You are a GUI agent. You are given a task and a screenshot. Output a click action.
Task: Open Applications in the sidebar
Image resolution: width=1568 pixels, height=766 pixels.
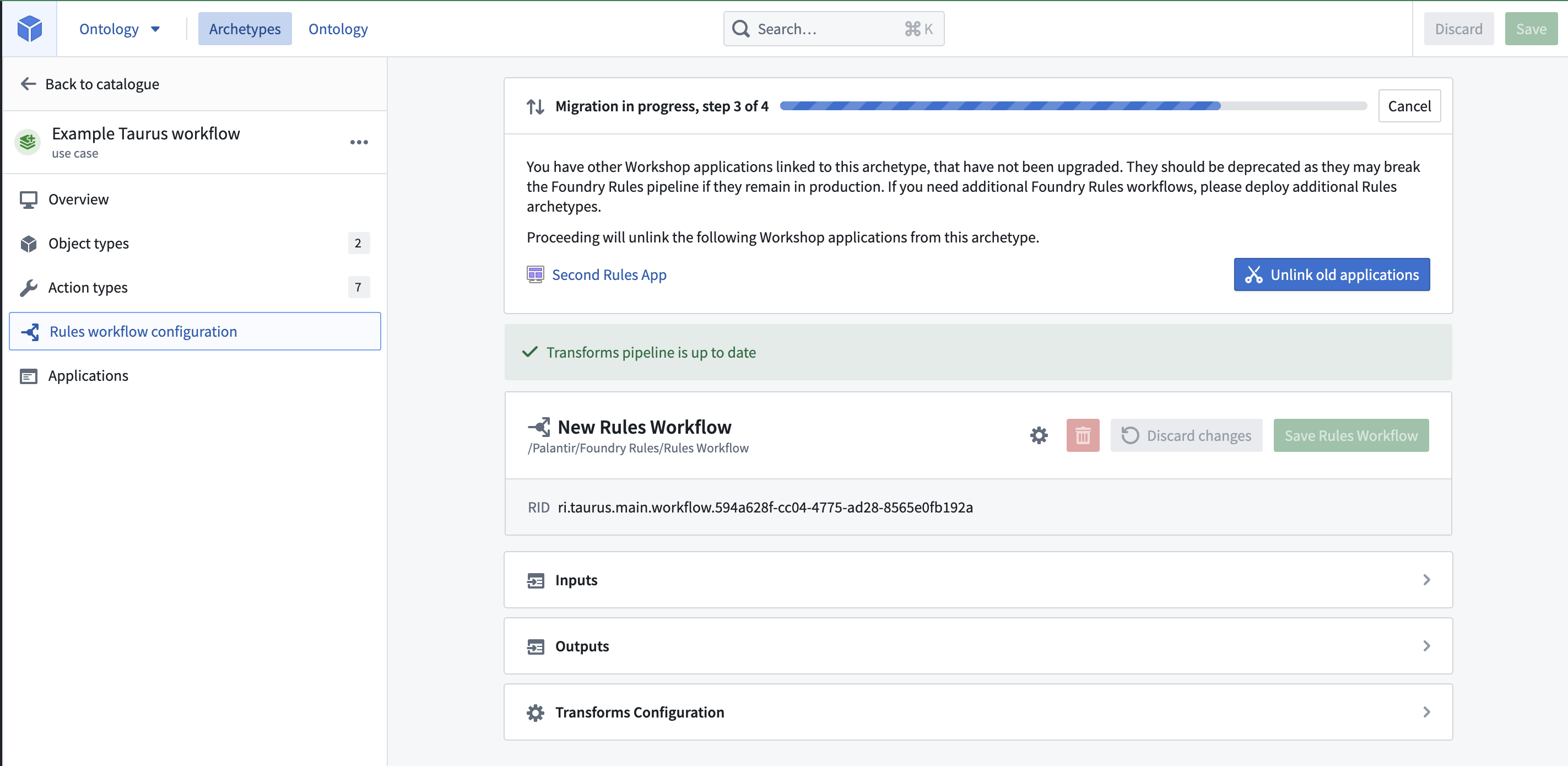[195, 375]
